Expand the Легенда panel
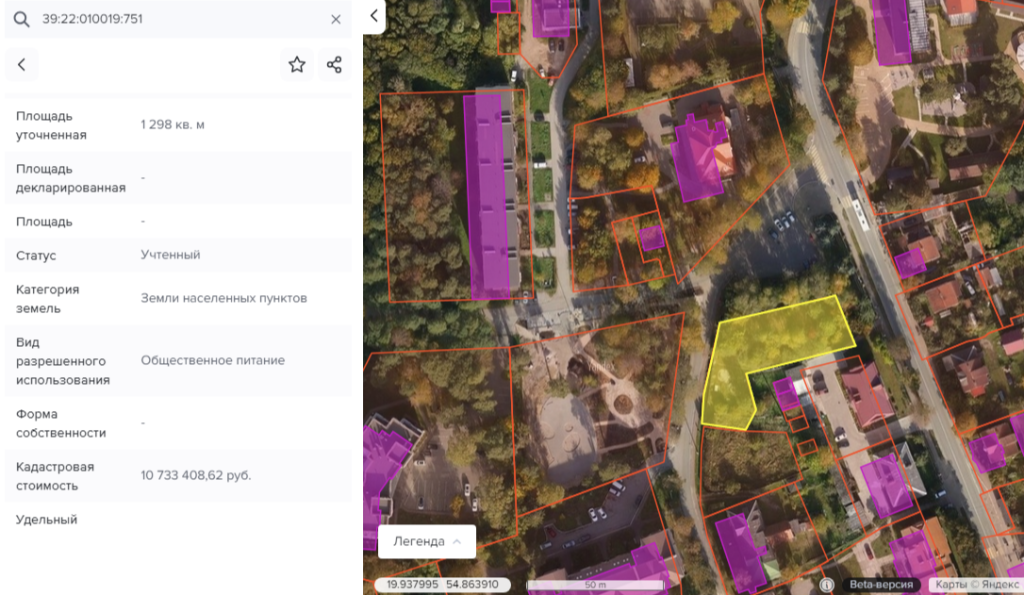This screenshot has width=1024, height=595. 427,541
